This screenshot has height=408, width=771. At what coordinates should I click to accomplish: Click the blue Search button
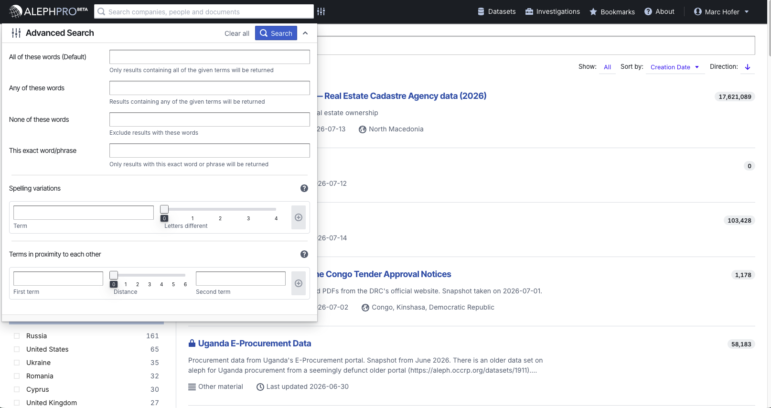tap(276, 33)
